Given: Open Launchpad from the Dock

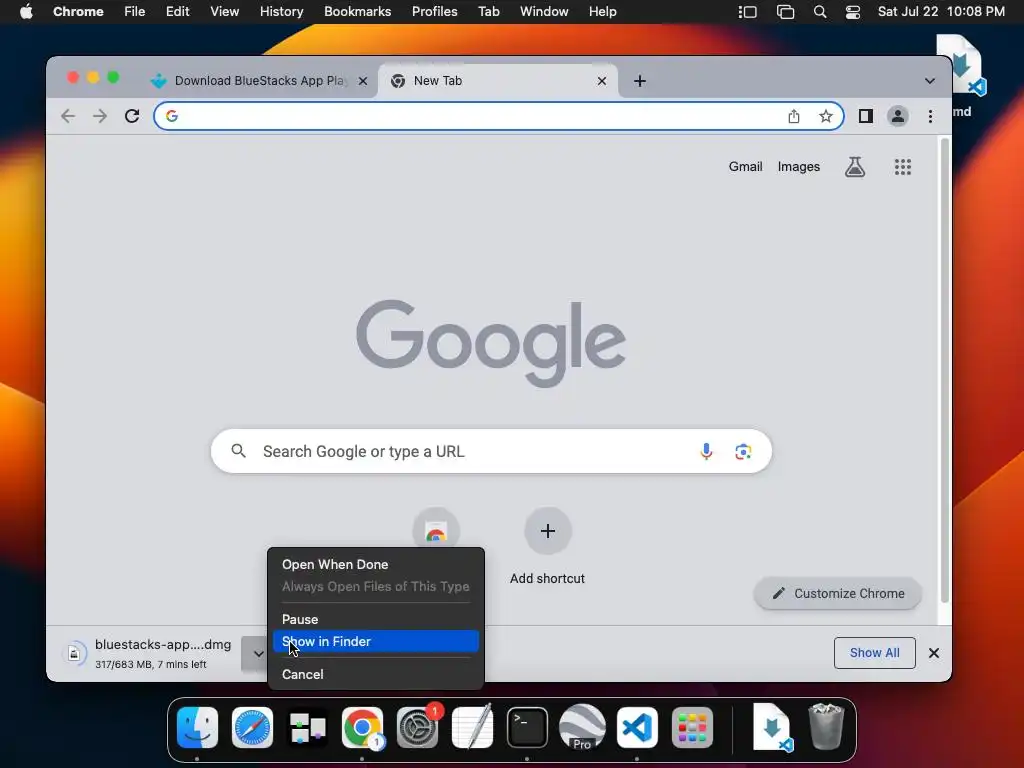Looking at the screenshot, I should point(692,727).
